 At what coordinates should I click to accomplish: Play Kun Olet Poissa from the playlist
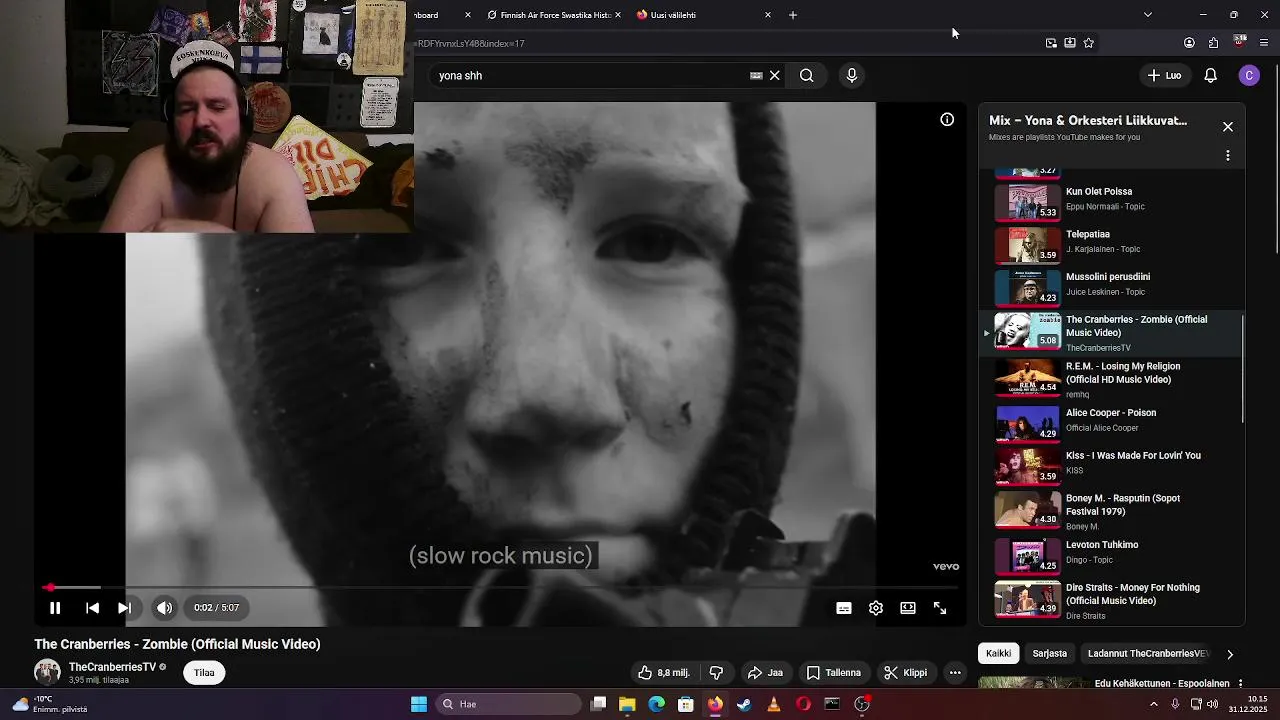[1110, 201]
